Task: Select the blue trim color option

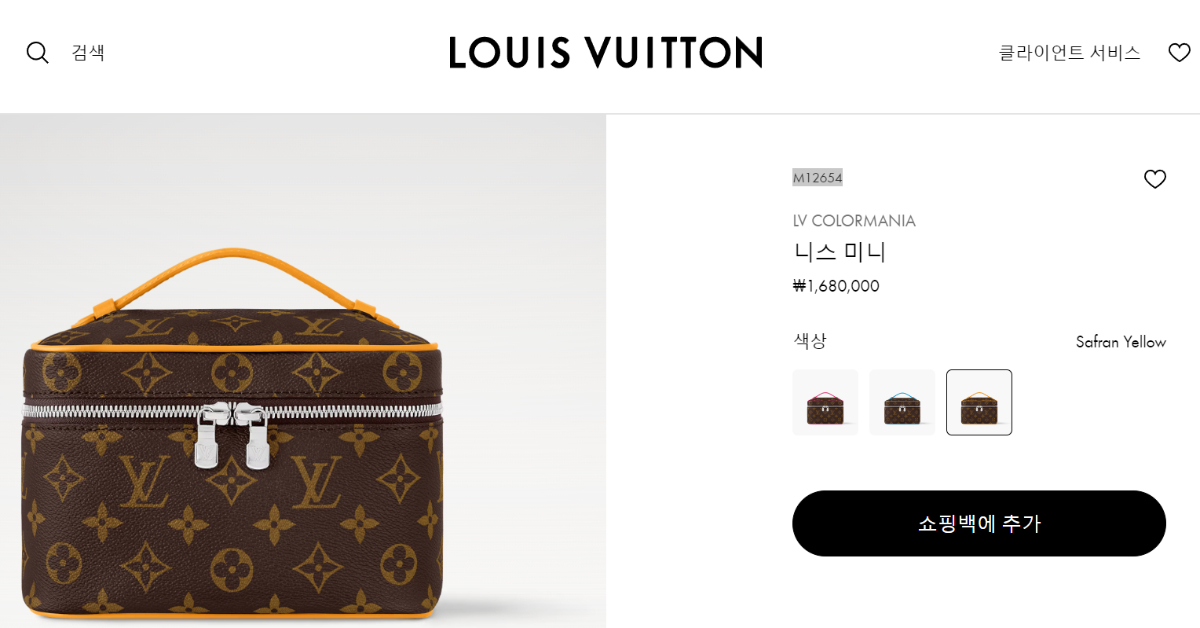Action: (x=902, y=402)
